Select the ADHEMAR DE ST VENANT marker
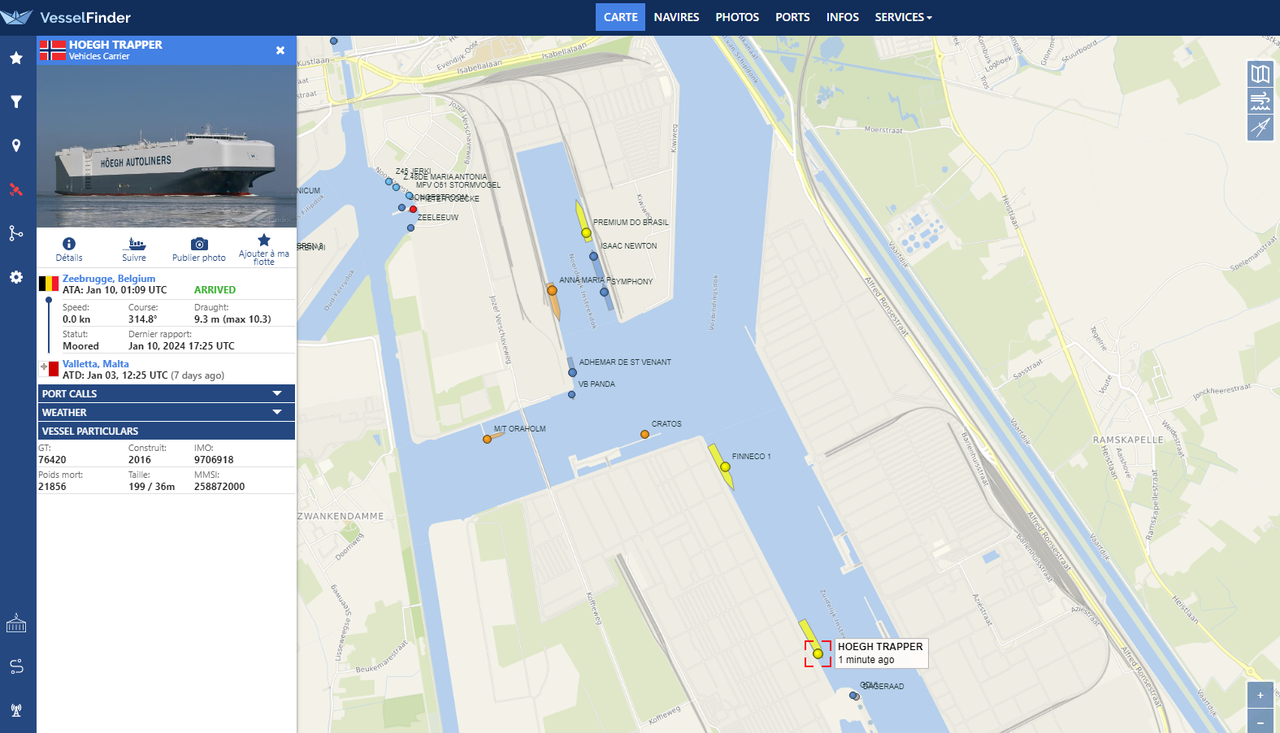The height and width of the screenshot is (733, 1280). point(571,372)
